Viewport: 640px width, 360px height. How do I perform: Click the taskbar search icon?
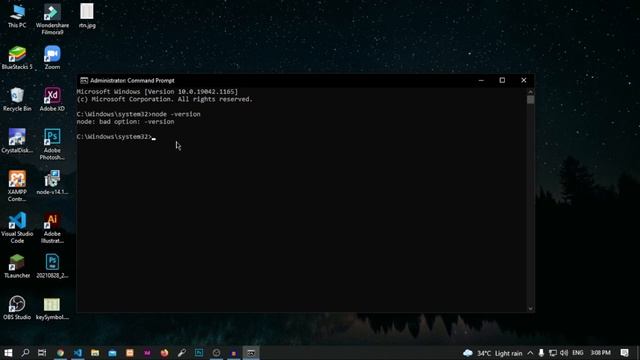tap(25, 353)
